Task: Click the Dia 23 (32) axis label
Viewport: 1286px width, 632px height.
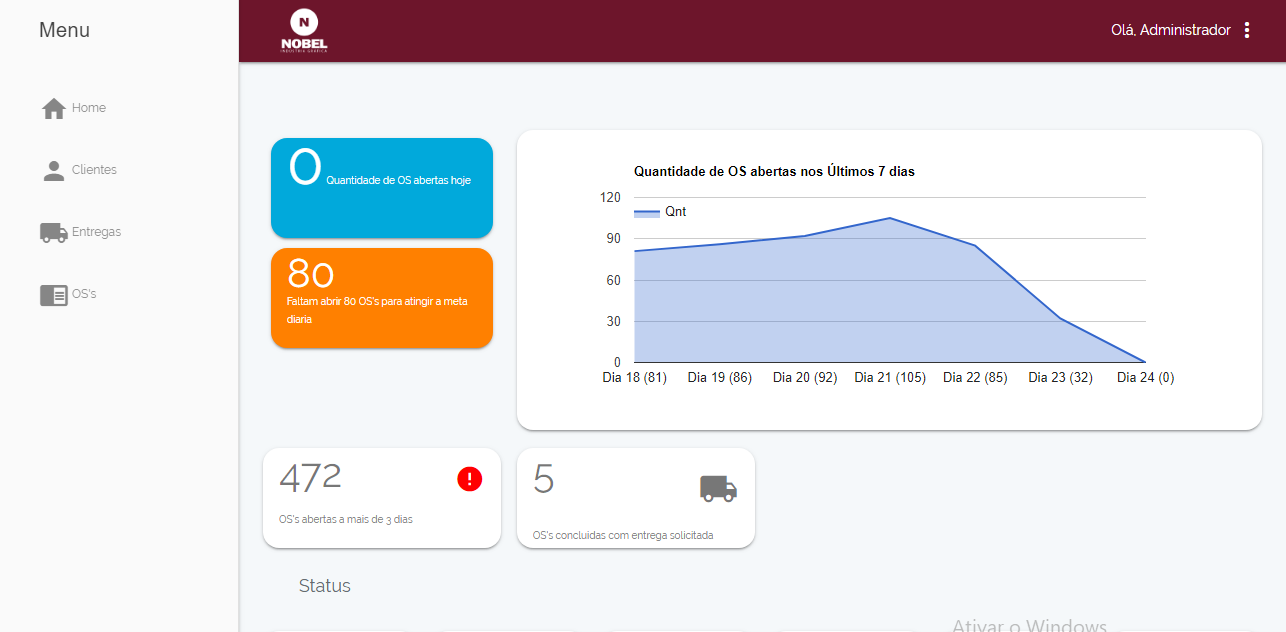Action: coord(1060,378)
